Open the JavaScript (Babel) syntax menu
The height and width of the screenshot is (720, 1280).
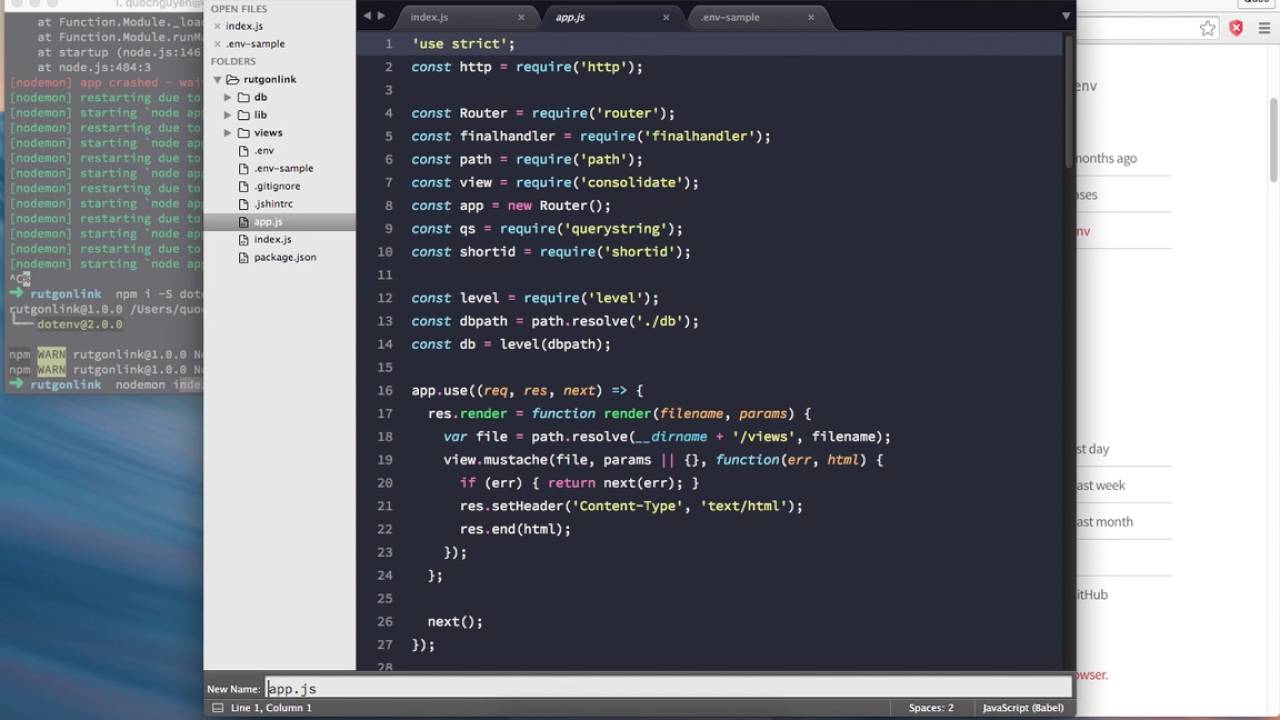1022,707
